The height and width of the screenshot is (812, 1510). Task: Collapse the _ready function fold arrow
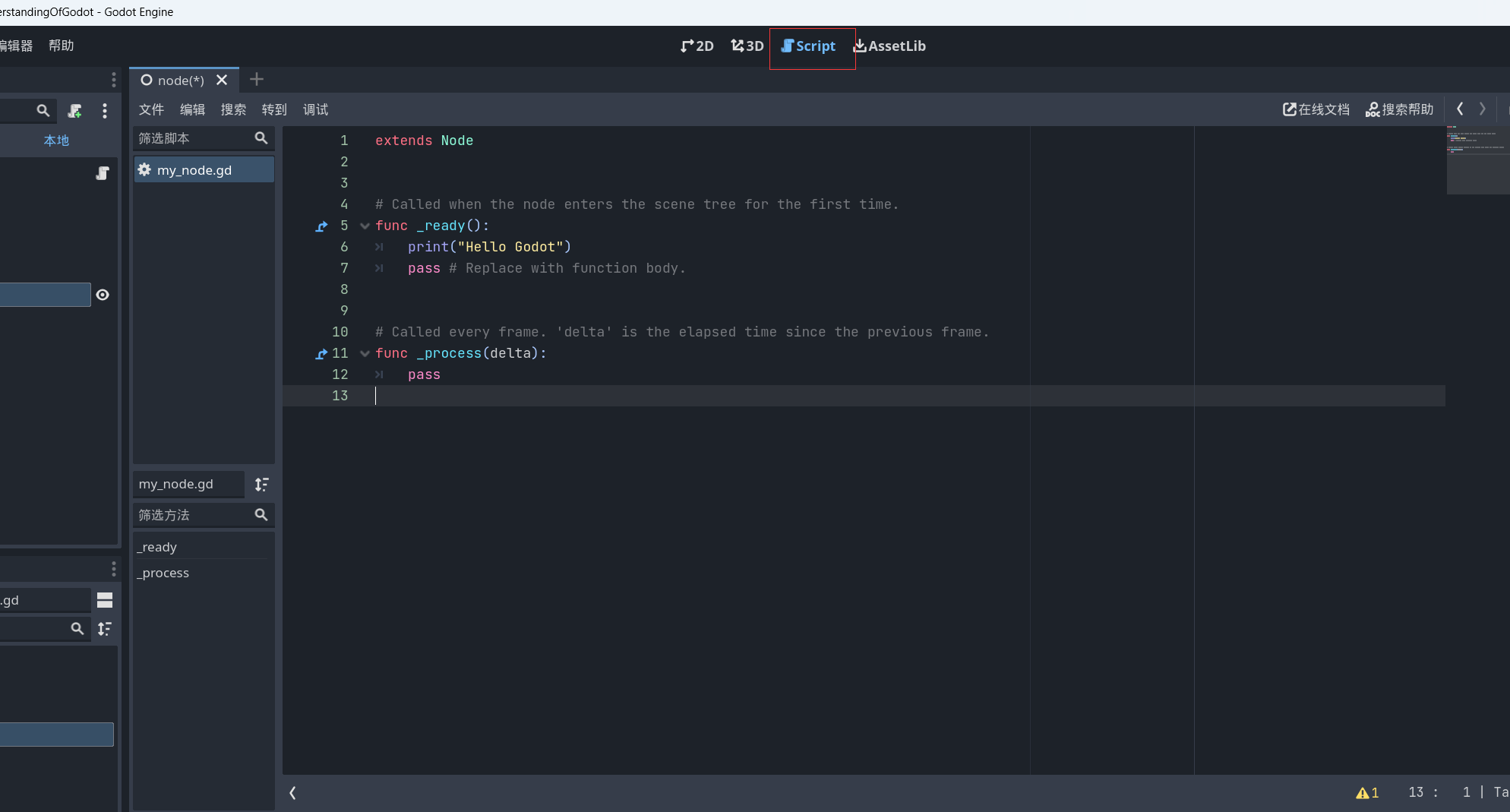(x=365, y=226)
